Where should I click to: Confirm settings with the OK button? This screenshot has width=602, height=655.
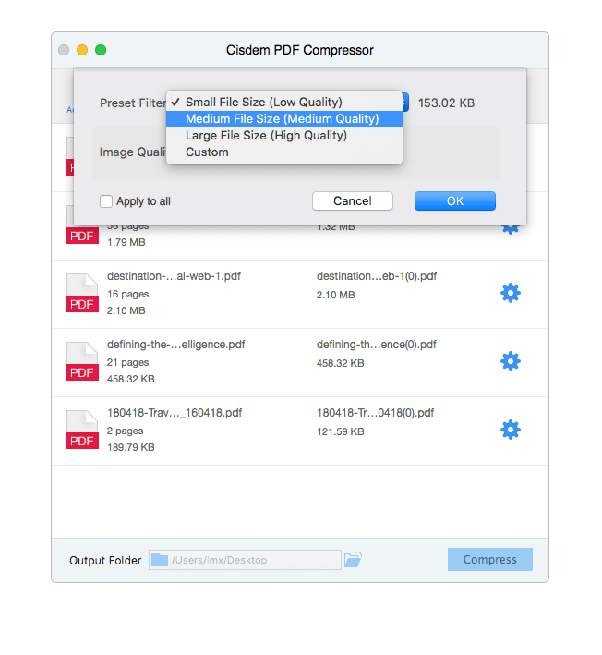point(455,201)
